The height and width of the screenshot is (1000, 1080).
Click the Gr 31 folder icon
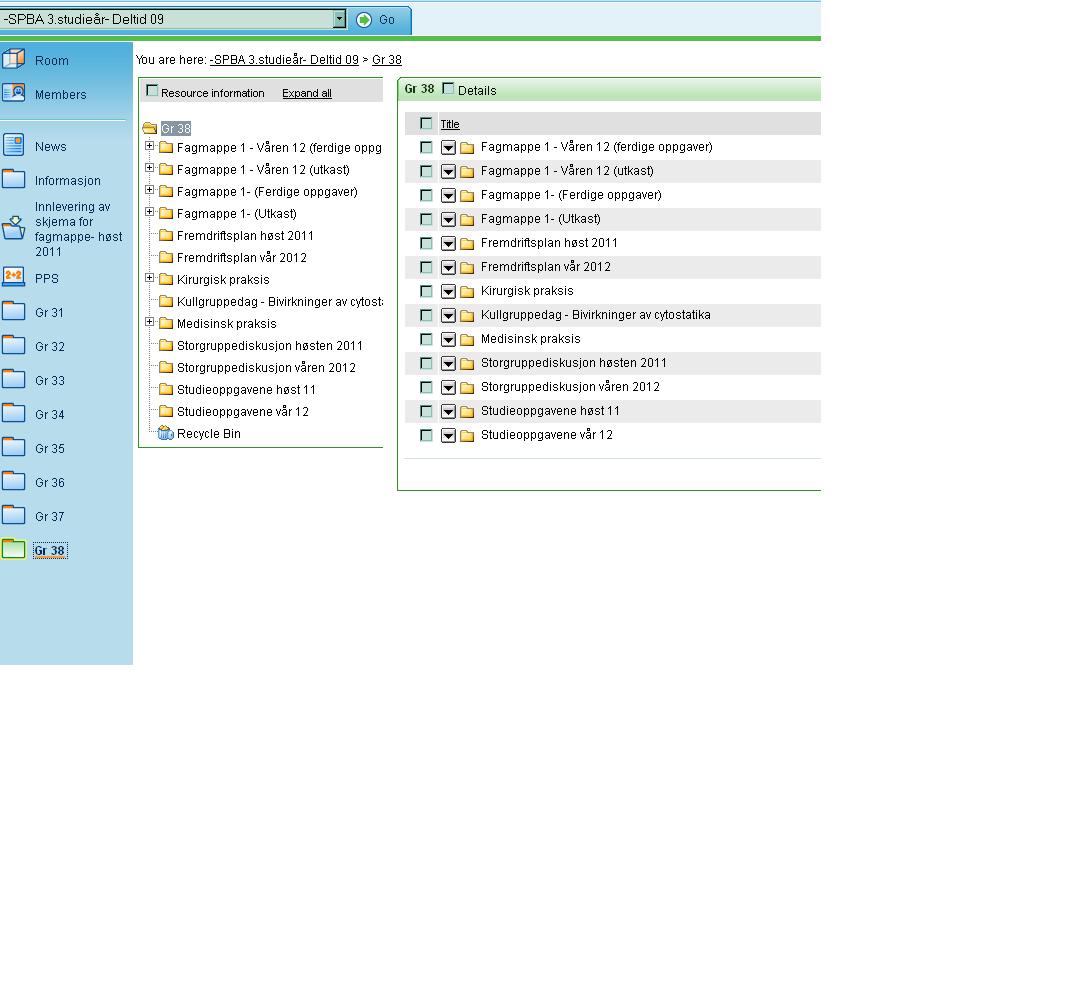point(14,311)
